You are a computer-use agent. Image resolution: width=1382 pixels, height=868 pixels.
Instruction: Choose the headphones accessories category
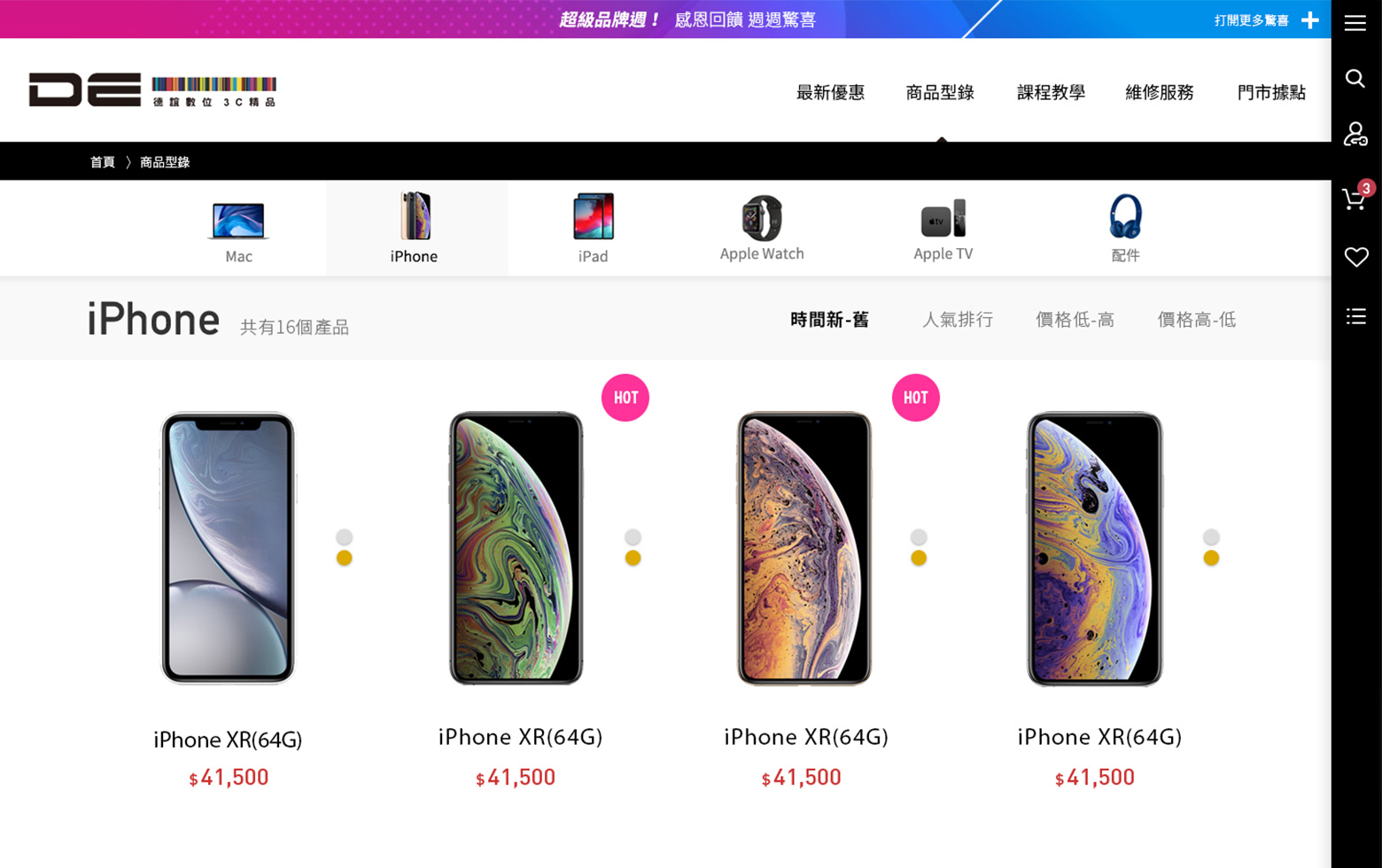coord(1125,229)
